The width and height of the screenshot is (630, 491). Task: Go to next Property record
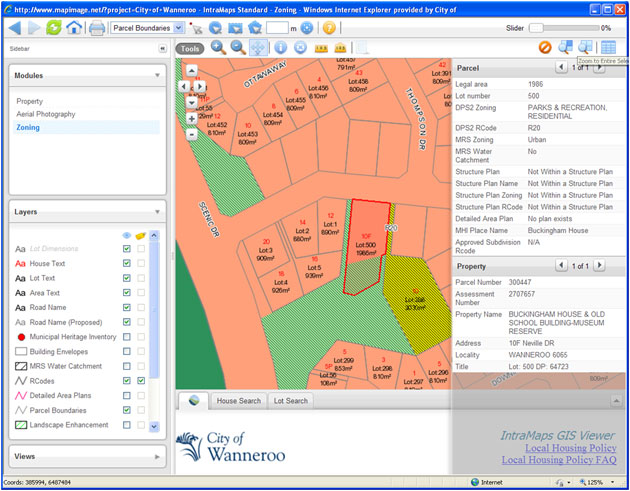[599, 265]
